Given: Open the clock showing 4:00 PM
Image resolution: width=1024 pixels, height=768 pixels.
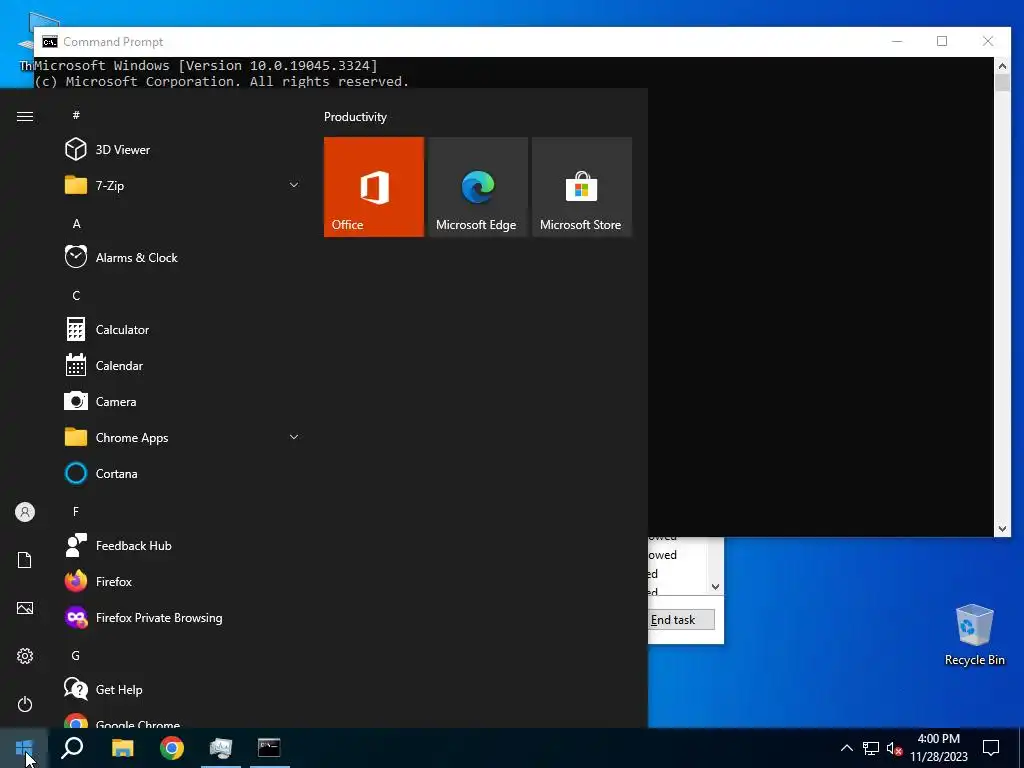Looking at the screenshot, I should (938, 748).
